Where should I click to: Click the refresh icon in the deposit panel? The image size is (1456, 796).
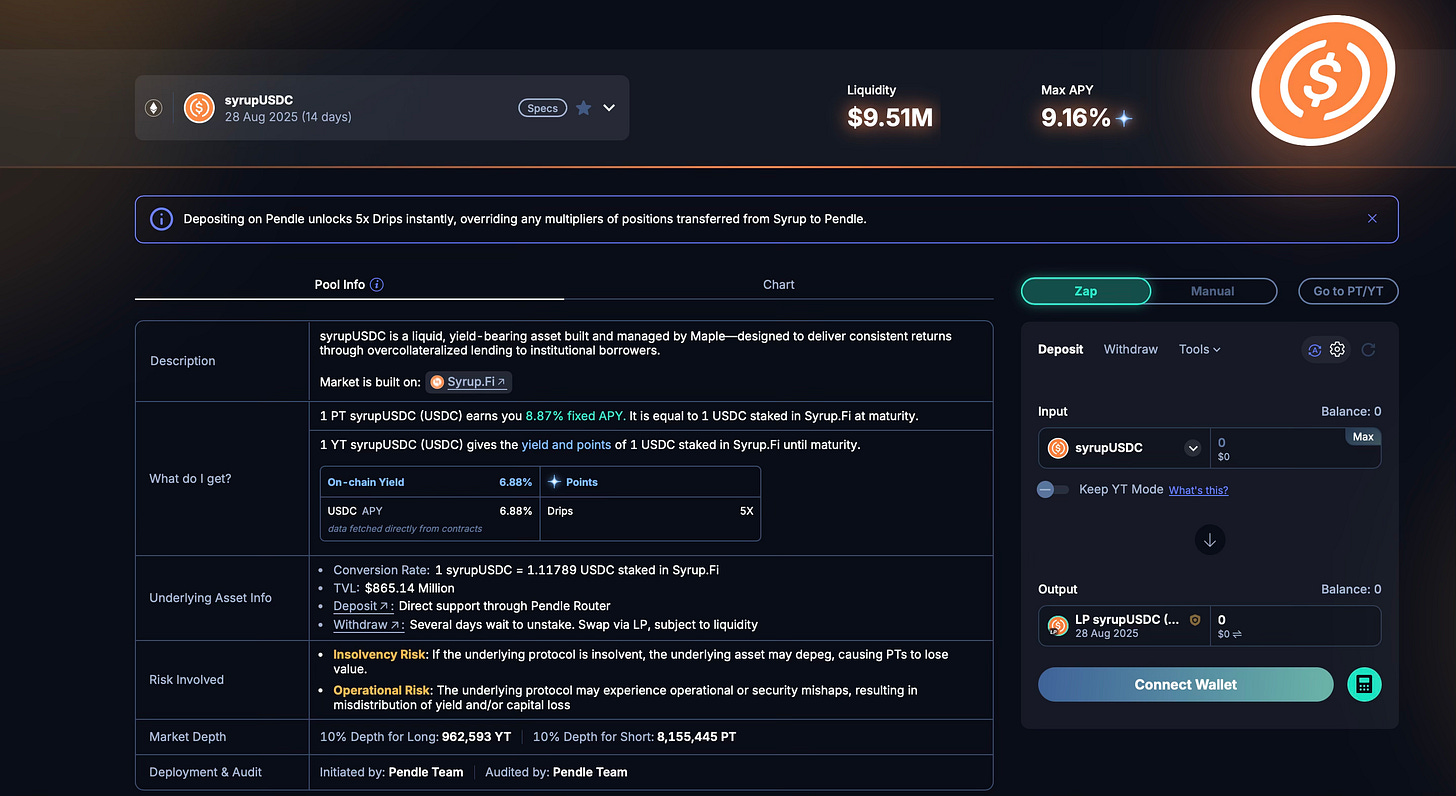pyautogui.click(x=1369, y=350)
